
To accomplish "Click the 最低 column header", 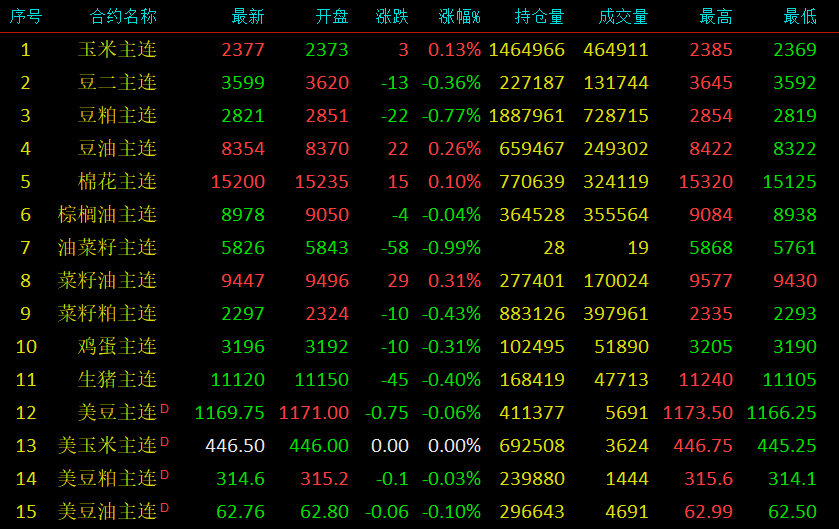I will (x=800, y=17).
